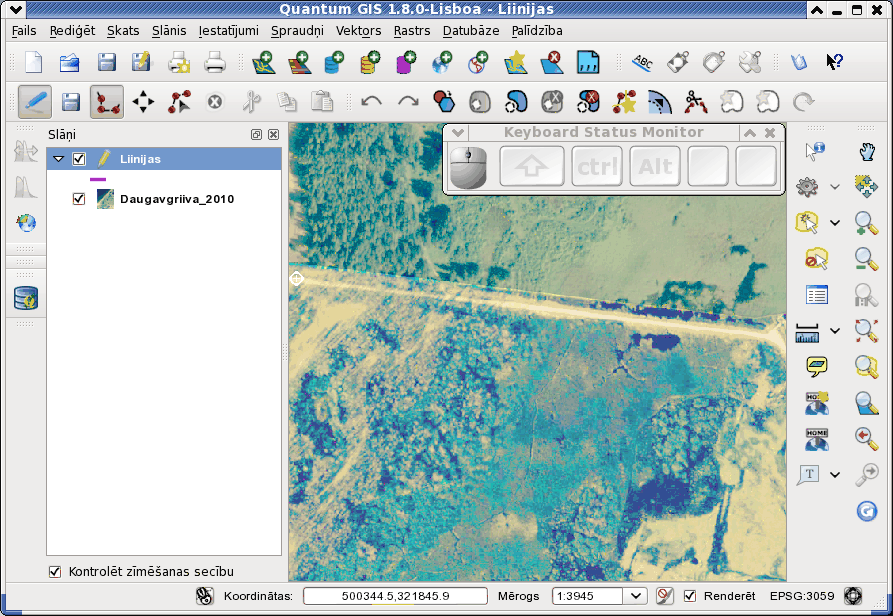Select the Pan Map hand tool
This screenshot has height=616, width=893.
tap(866, 151)
